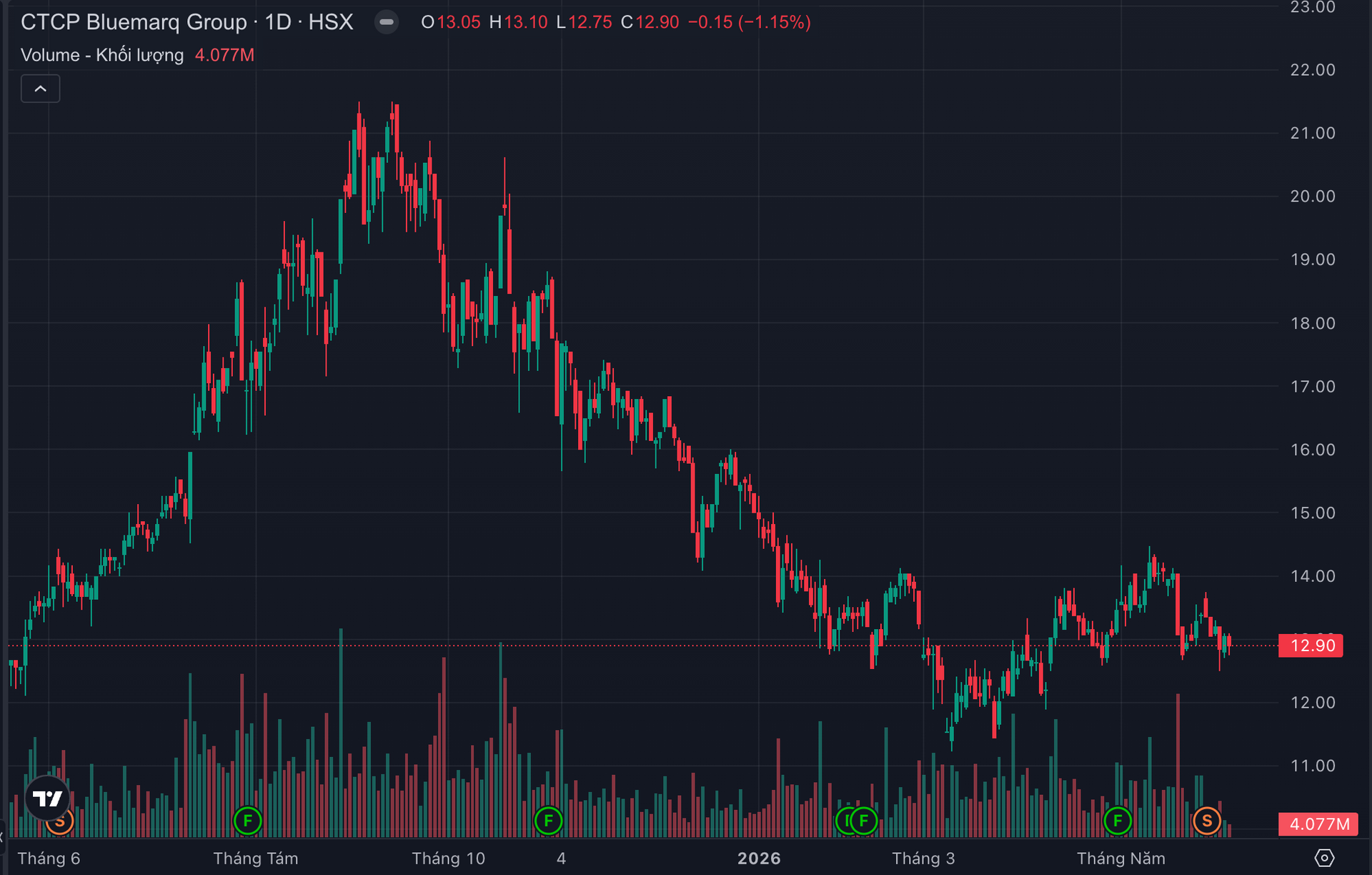Click the F event marker left of date label 4
This screenshot has height=875, width=1372.
click(549, 821)
